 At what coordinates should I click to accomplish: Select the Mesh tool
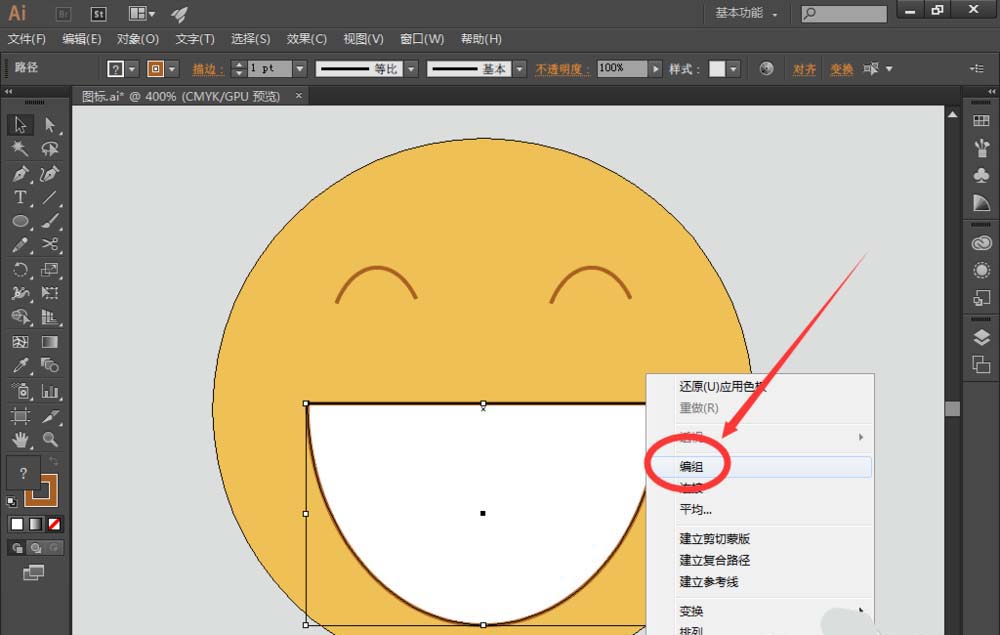click(x=20, y=342)
